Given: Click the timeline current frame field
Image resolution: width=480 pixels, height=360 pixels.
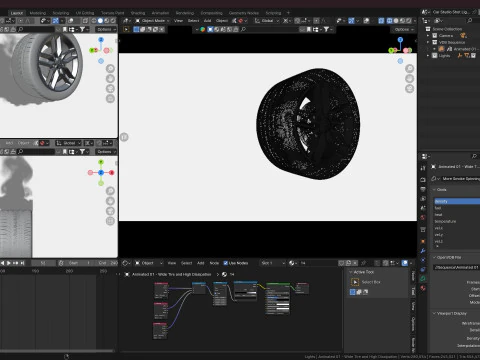Looking at the screenshot, I should [x=43, y=263].
